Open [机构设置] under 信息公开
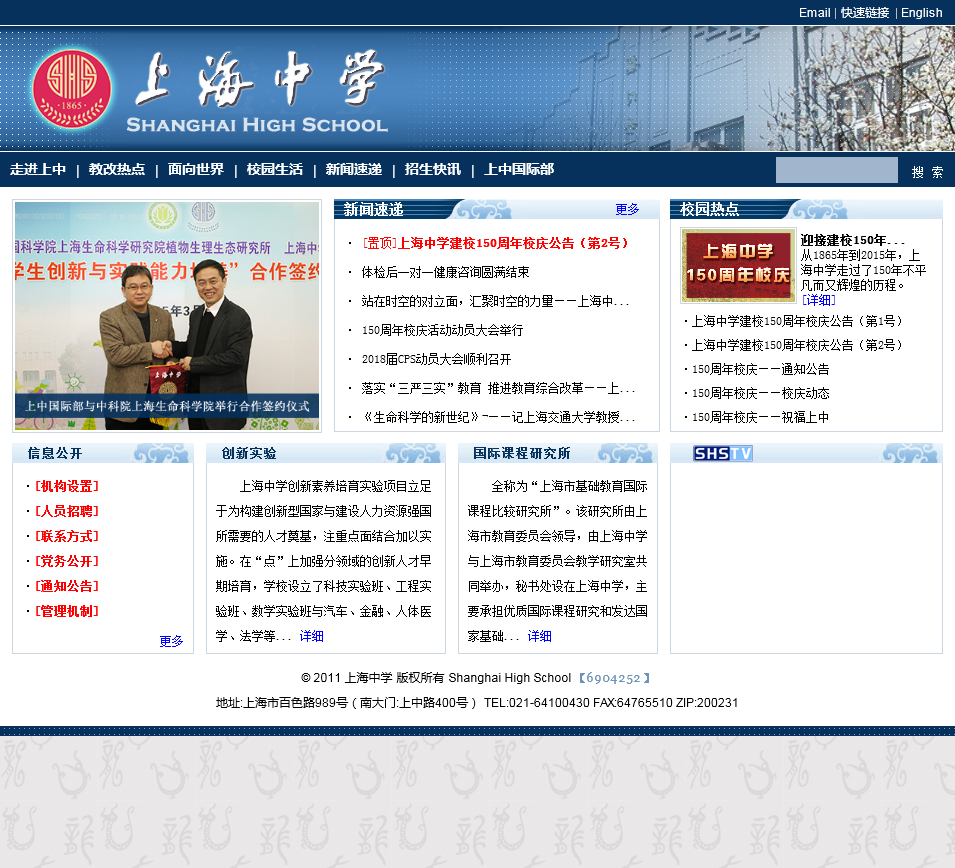The image size is (955, 868). (66, 486)
